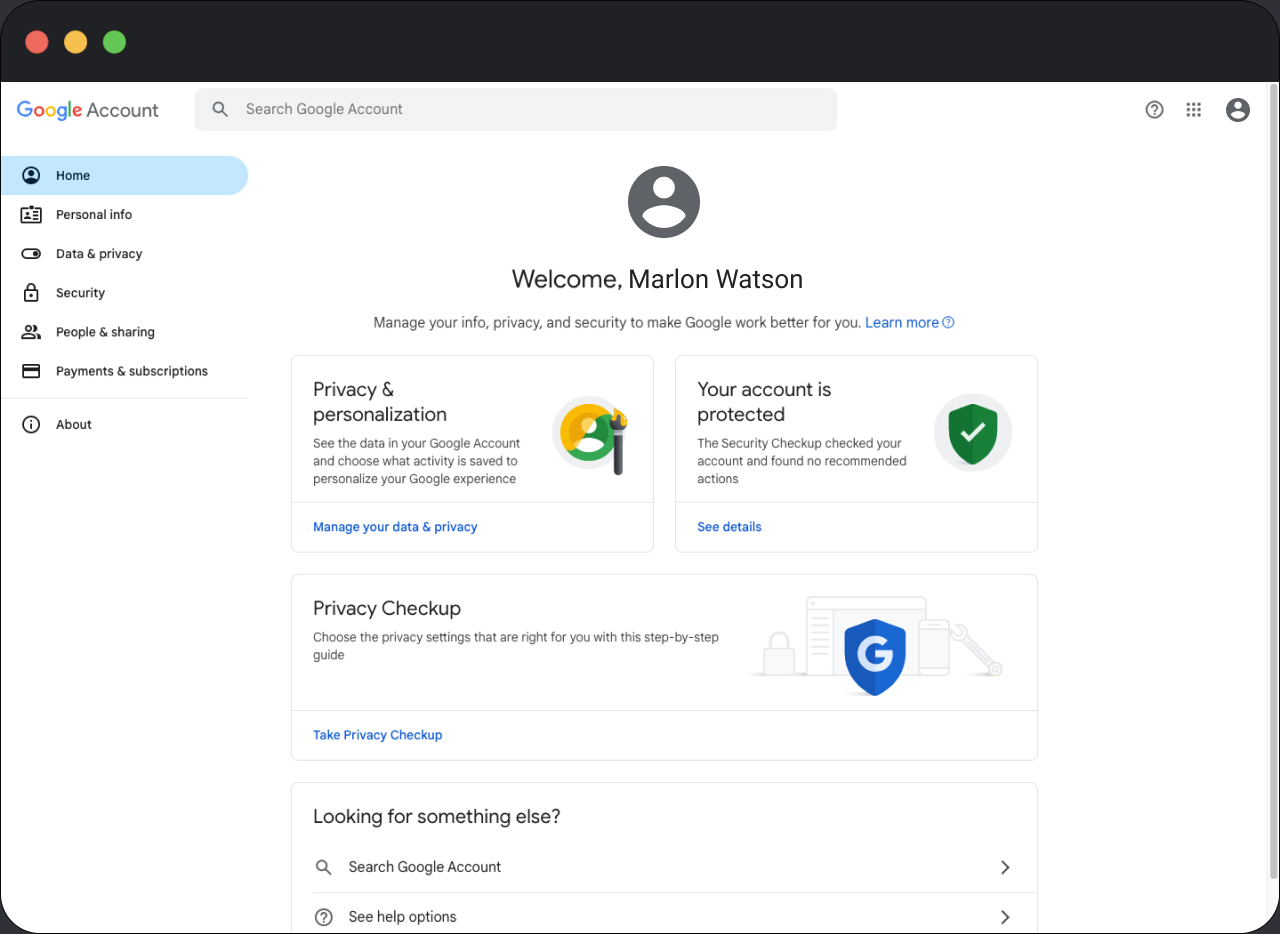Select Security in the left navigation

pos(80,293)
